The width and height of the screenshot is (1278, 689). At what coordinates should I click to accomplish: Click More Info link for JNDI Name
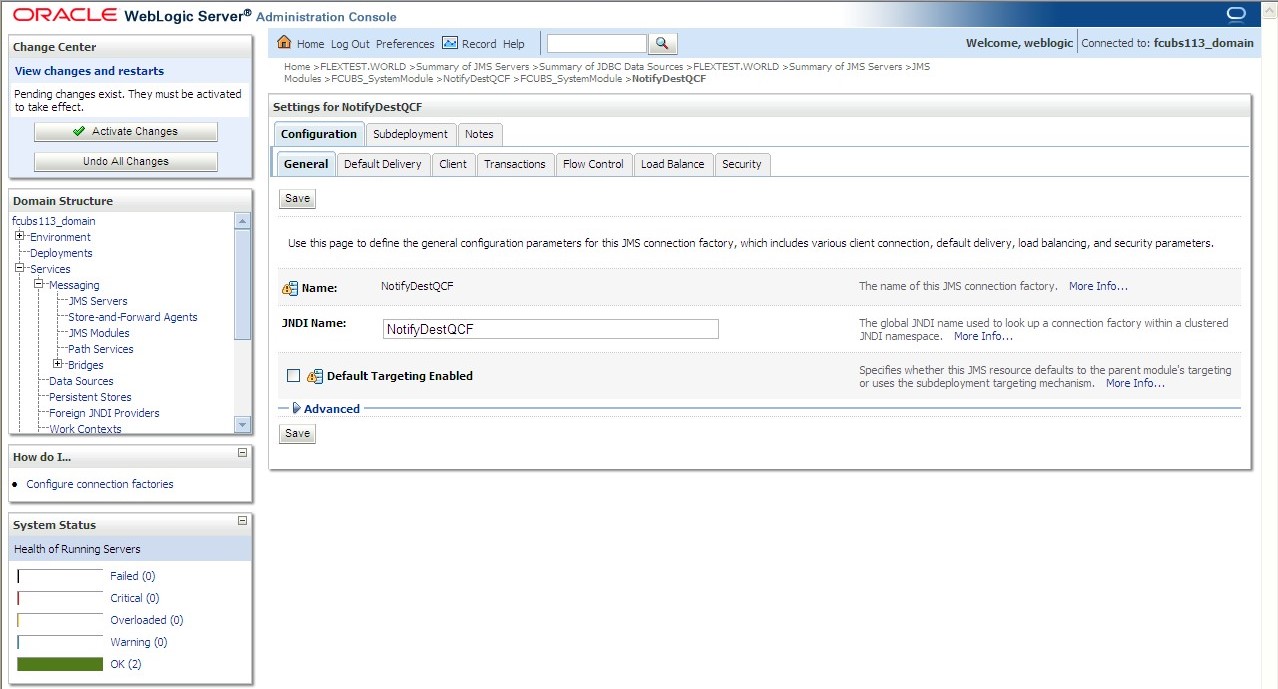[x=983, y=336]
